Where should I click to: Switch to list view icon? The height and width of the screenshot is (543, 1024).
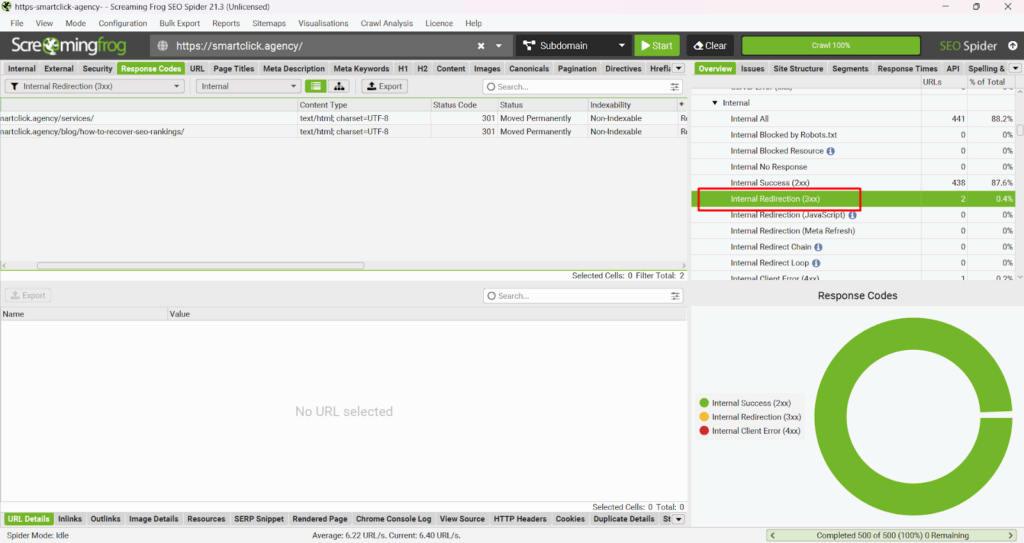coord(315,86)
